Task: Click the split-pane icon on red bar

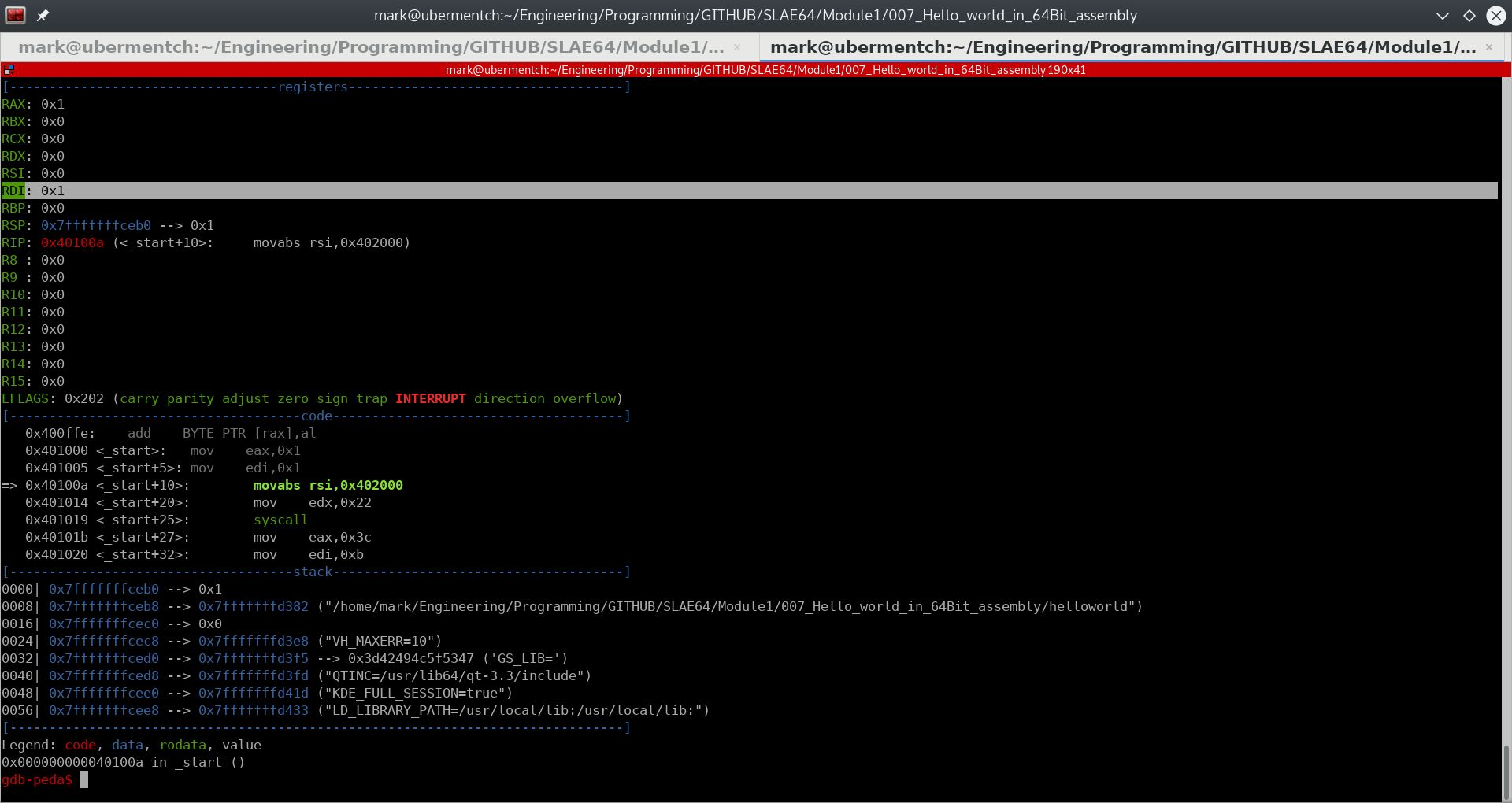Action: (x=9, y=70)
